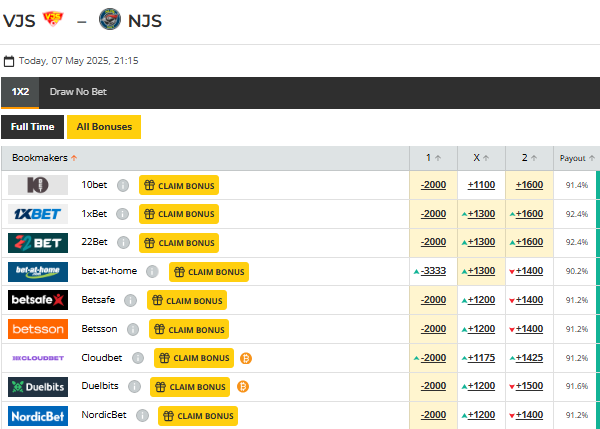The width and height of the screenshot is (600, 429).
Task: Click the Duelbits bookmaker name
Action: click(100, 386)
